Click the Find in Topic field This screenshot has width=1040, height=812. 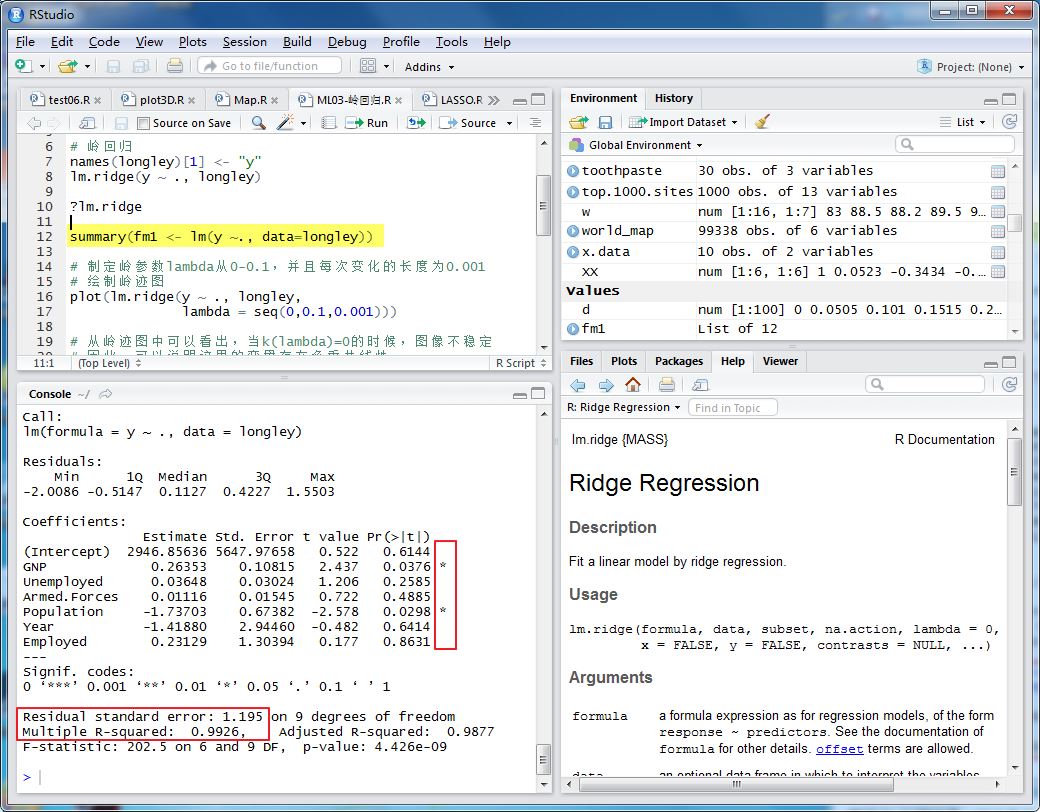pos(733,408)
